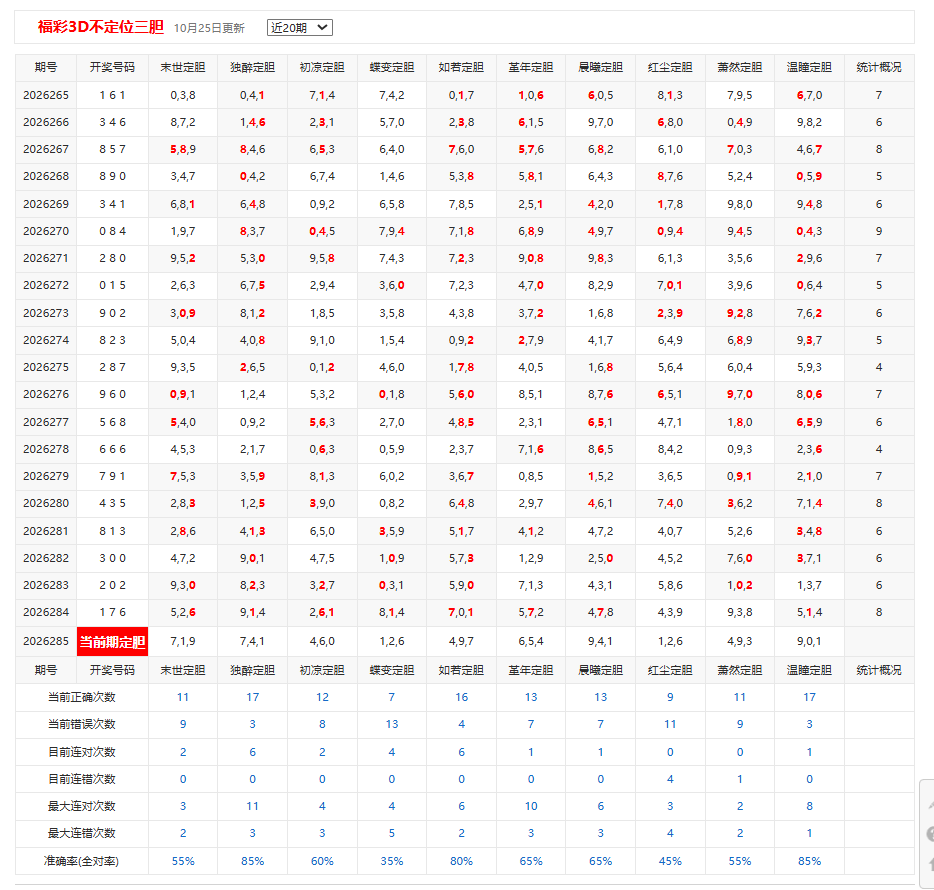Screen dimensions: 934x890
Task: Click the 最大连错次数 row label
Action: tap(82, 833)
